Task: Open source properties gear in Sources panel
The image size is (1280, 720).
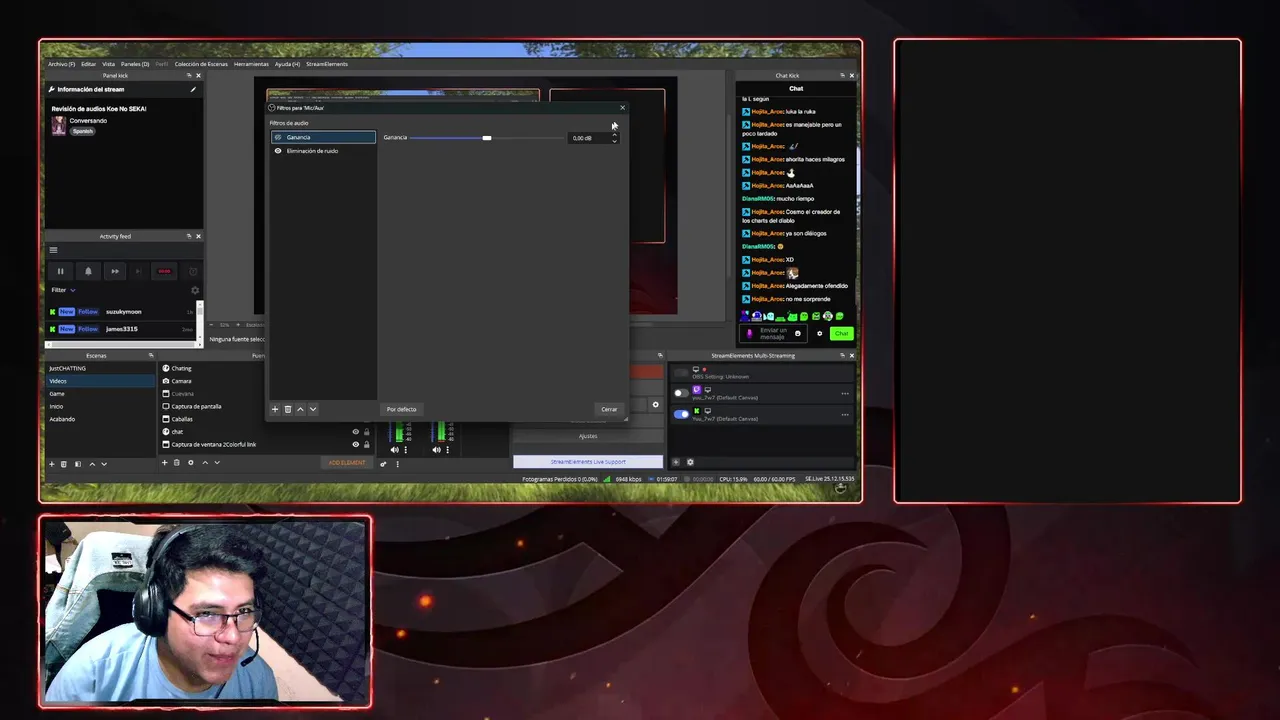Action: pyautogui.click(x=190, y=462)
